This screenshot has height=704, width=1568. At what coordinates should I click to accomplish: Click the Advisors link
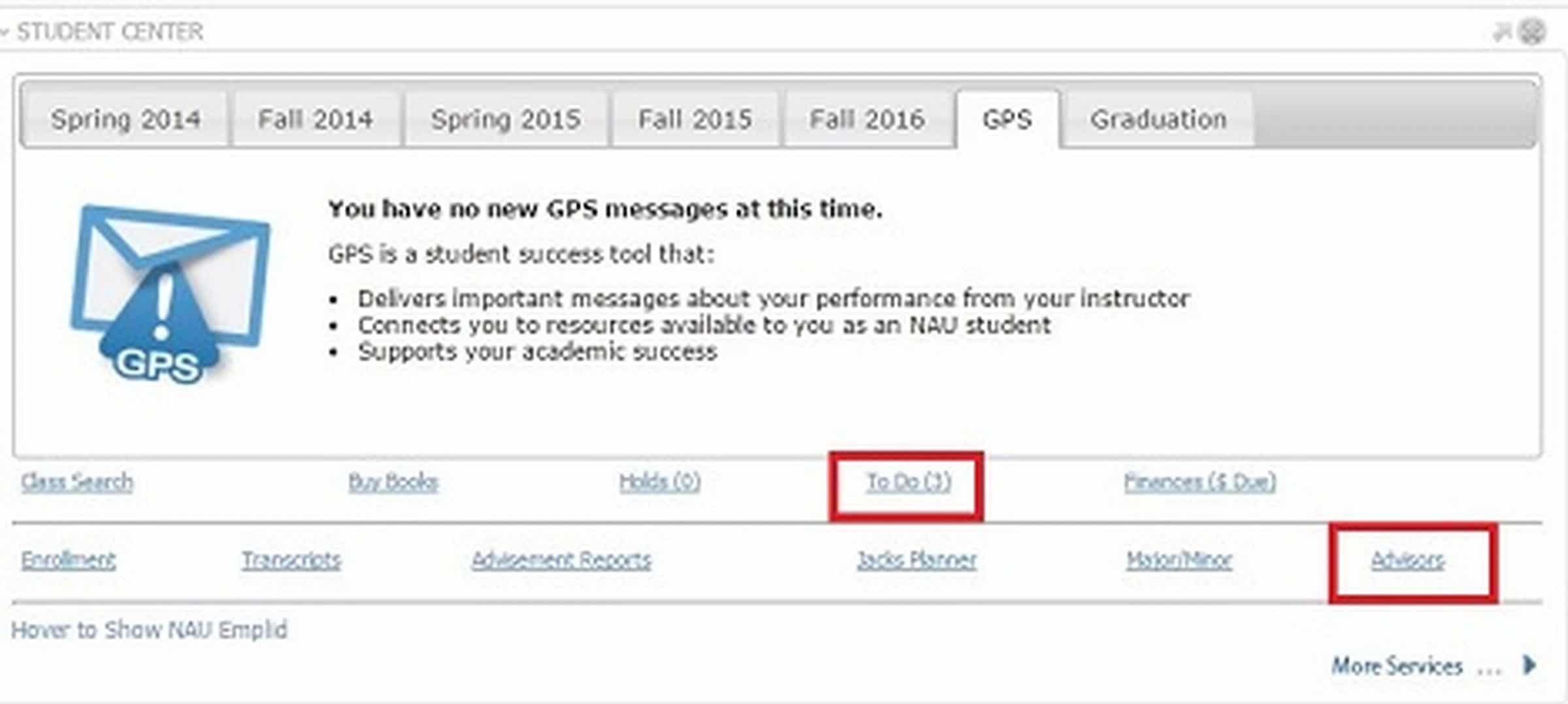click(1408, 560)
